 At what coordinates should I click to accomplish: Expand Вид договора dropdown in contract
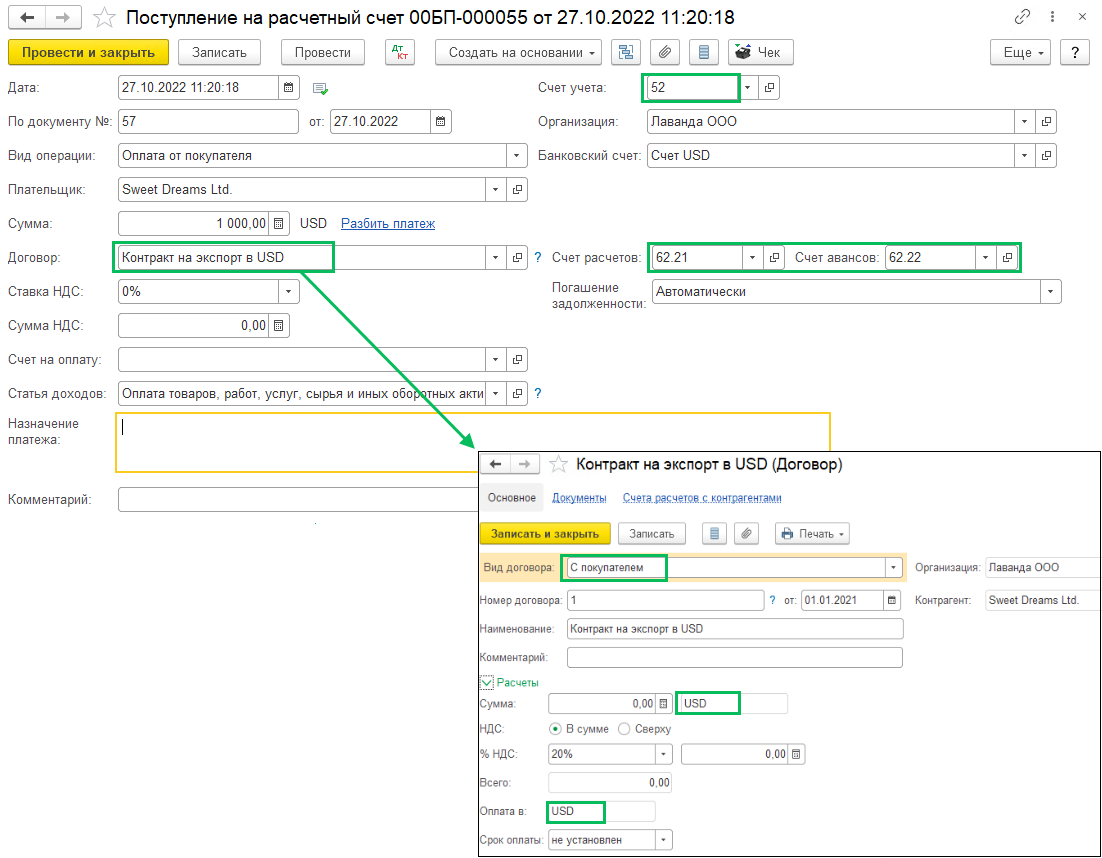[893, 567]
